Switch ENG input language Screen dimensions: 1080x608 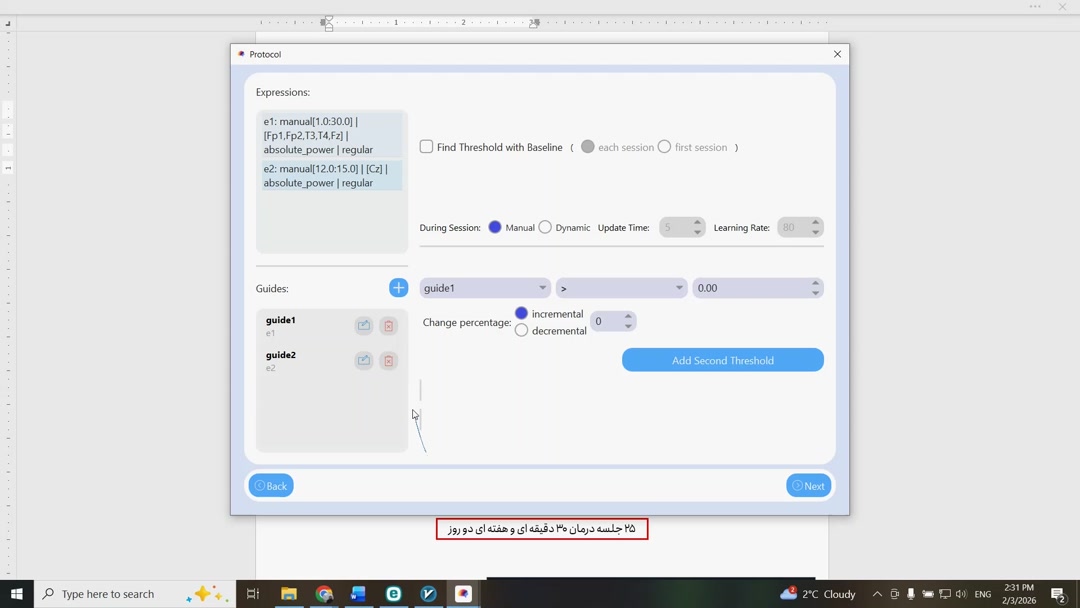(x=983, y=594)
